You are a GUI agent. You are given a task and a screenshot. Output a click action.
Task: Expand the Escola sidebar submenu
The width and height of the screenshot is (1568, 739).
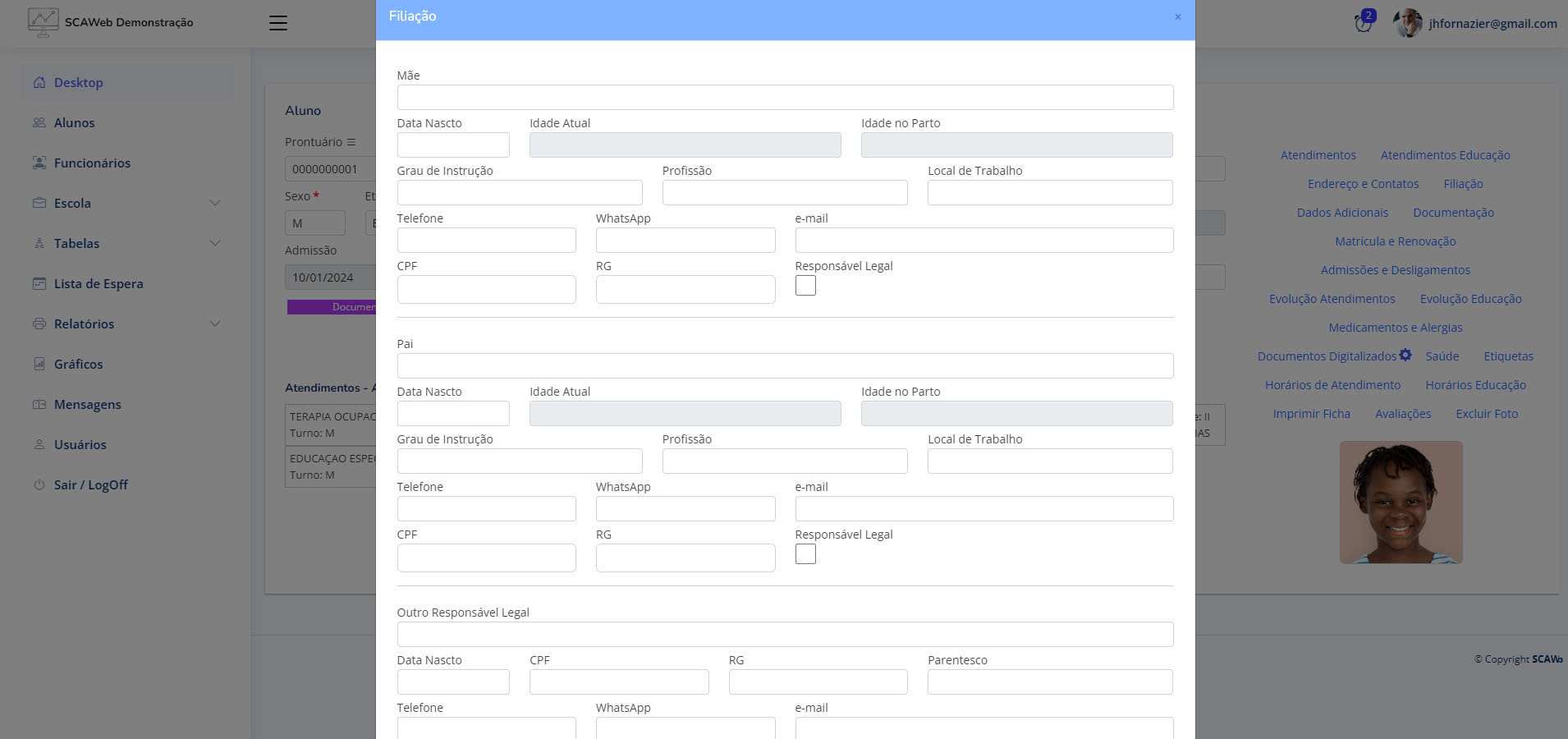click(215, 204)
